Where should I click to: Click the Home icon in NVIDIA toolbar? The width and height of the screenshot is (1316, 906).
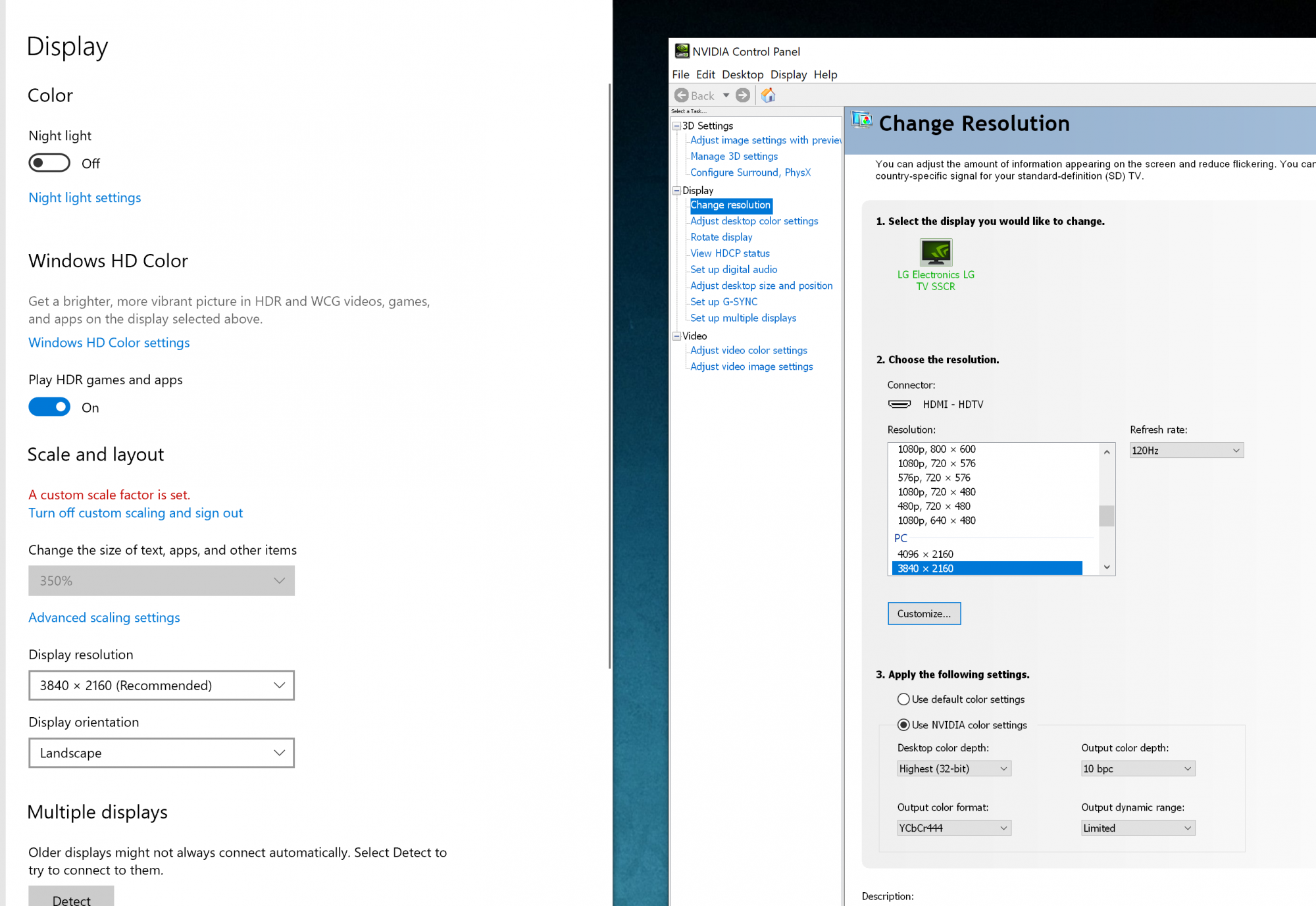(x=768, y=95)
